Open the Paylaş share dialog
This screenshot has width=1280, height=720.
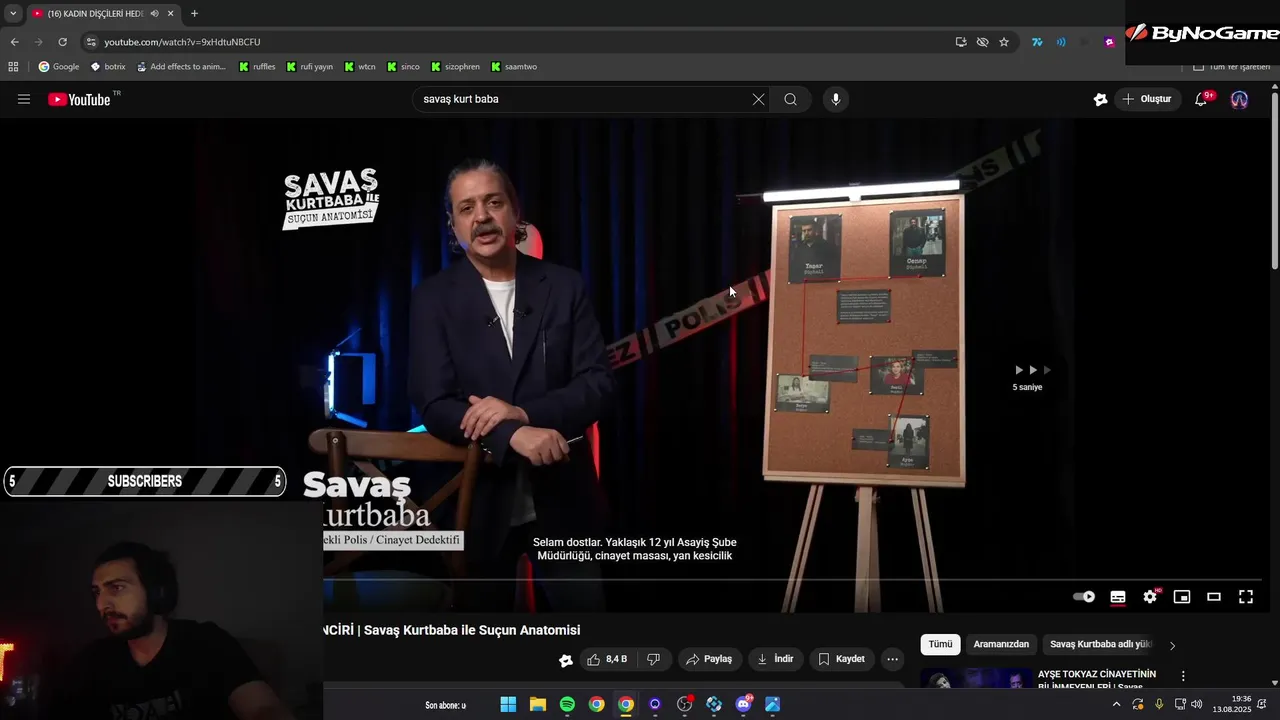709,659
